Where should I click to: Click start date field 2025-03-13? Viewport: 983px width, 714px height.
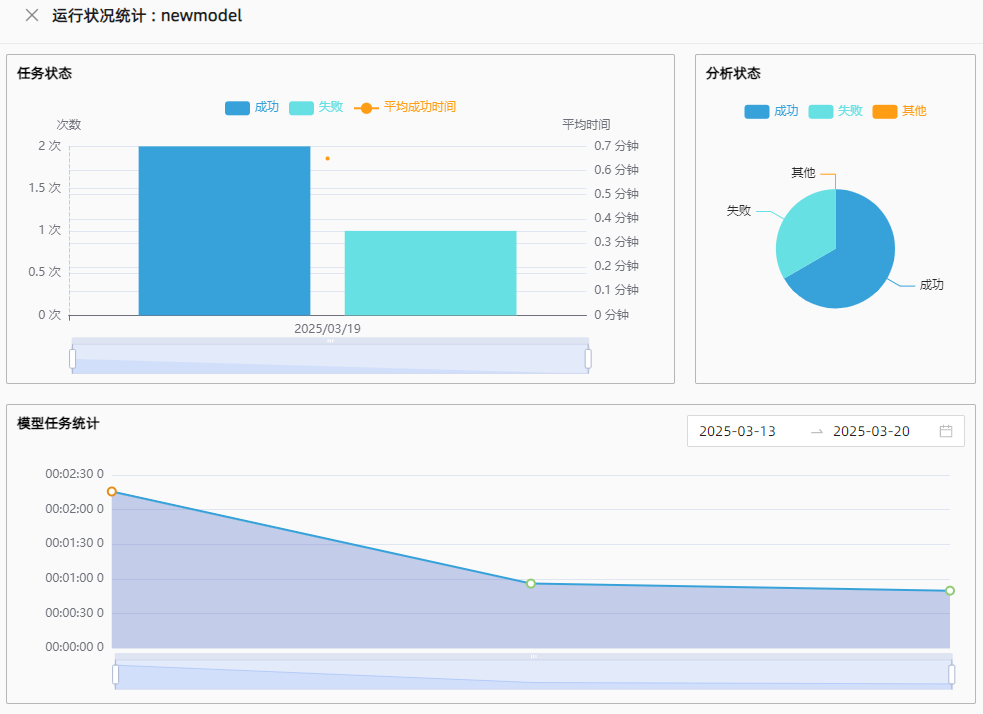pos(737,431)
